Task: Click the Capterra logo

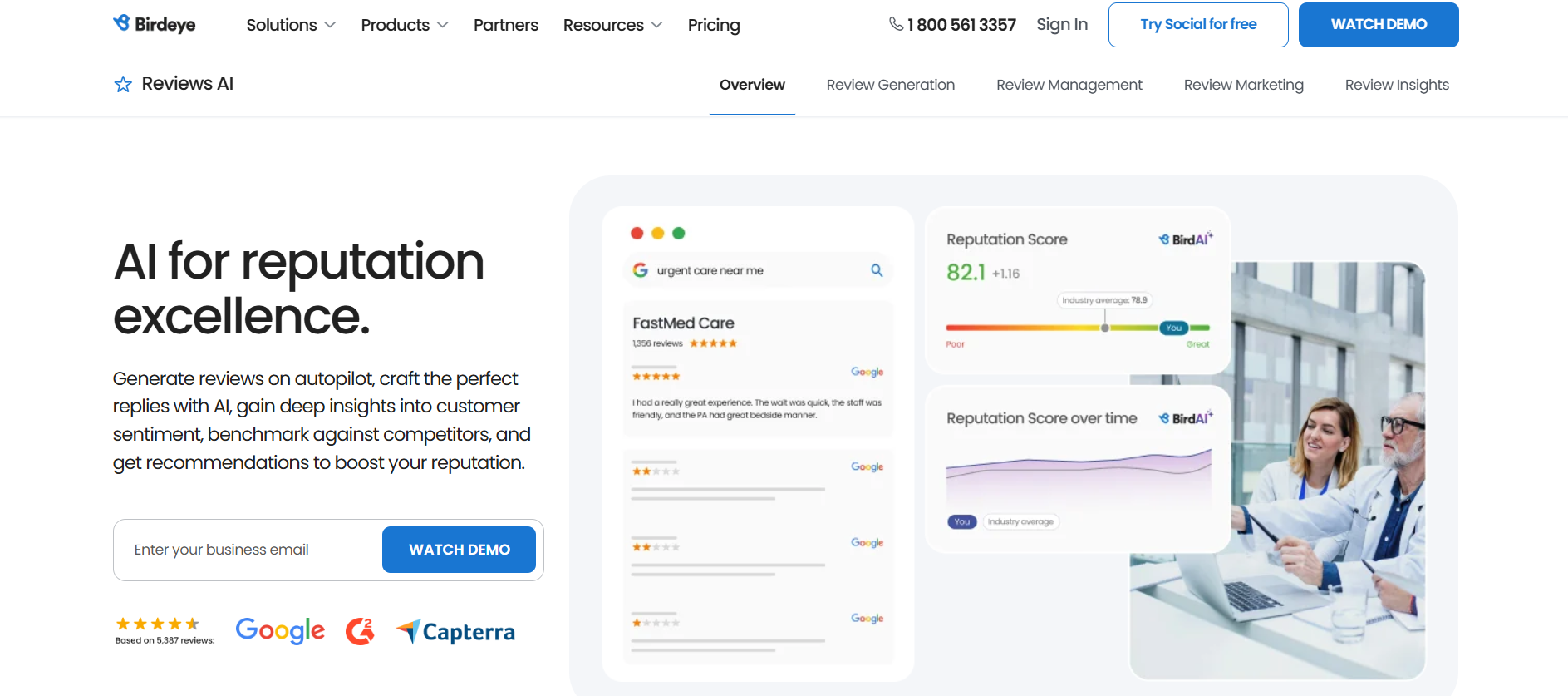Action: click(x=455, y=632)
